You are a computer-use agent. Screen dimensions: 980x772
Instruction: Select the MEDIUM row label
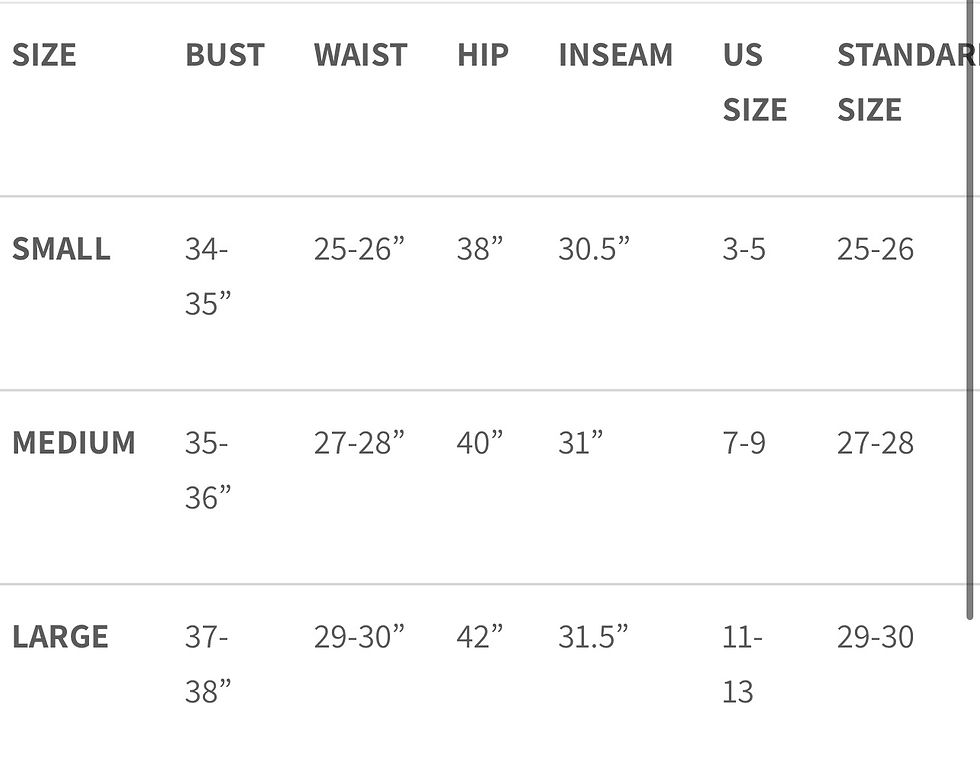pos(74,443)
